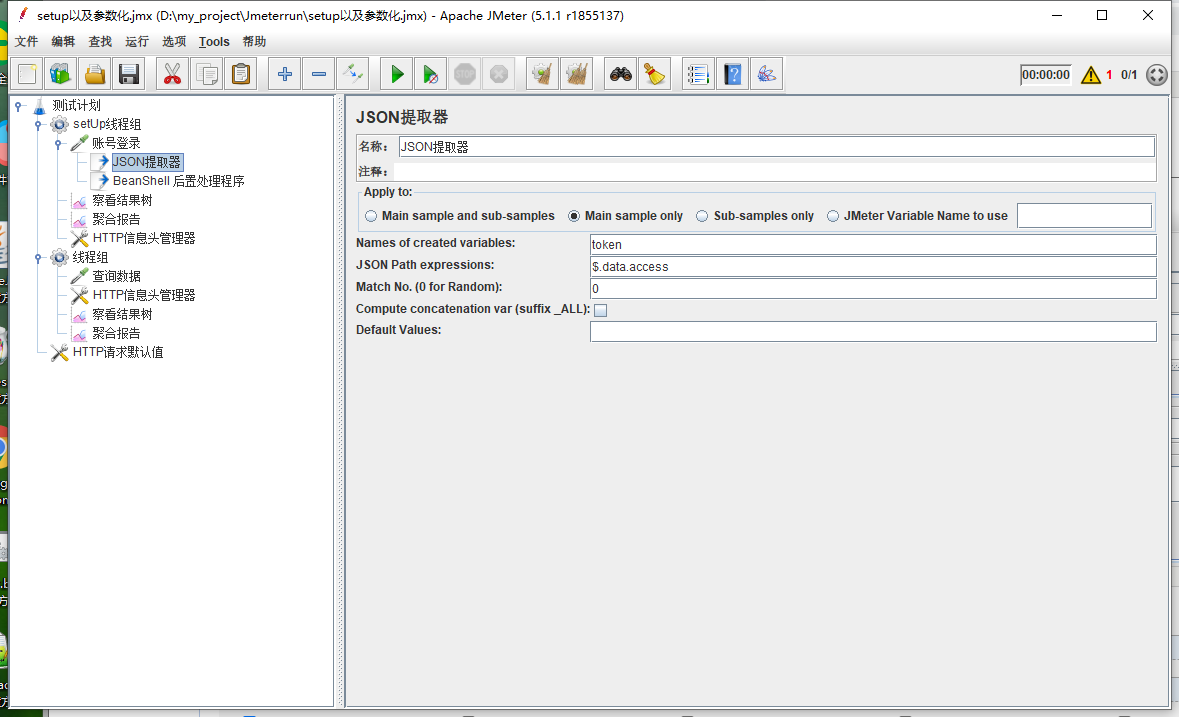Collapse all nodes with minus icon
This screenshot has height=717, width=1179.
(319, 74)
